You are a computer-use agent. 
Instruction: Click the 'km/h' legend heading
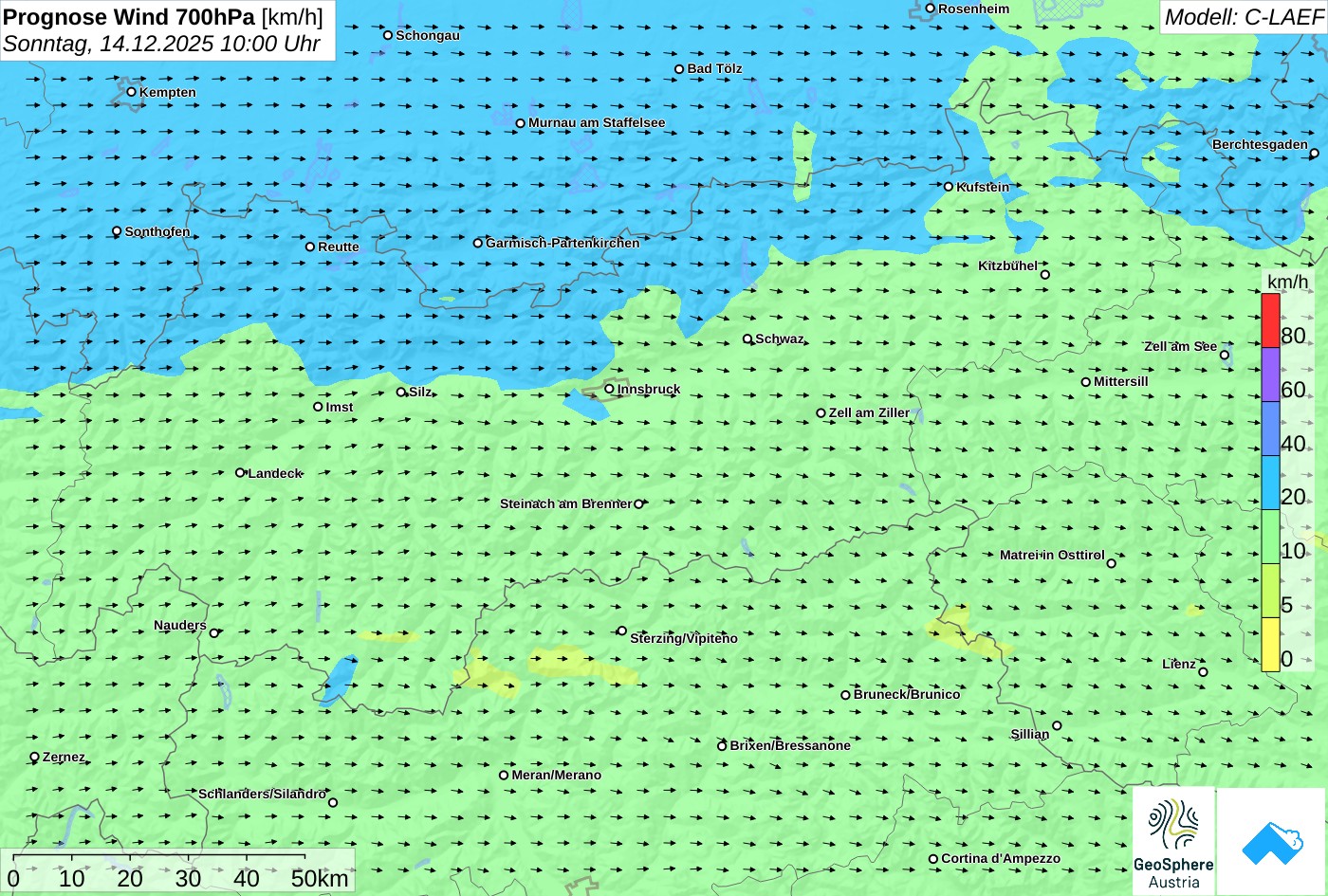coord(1286,282)
